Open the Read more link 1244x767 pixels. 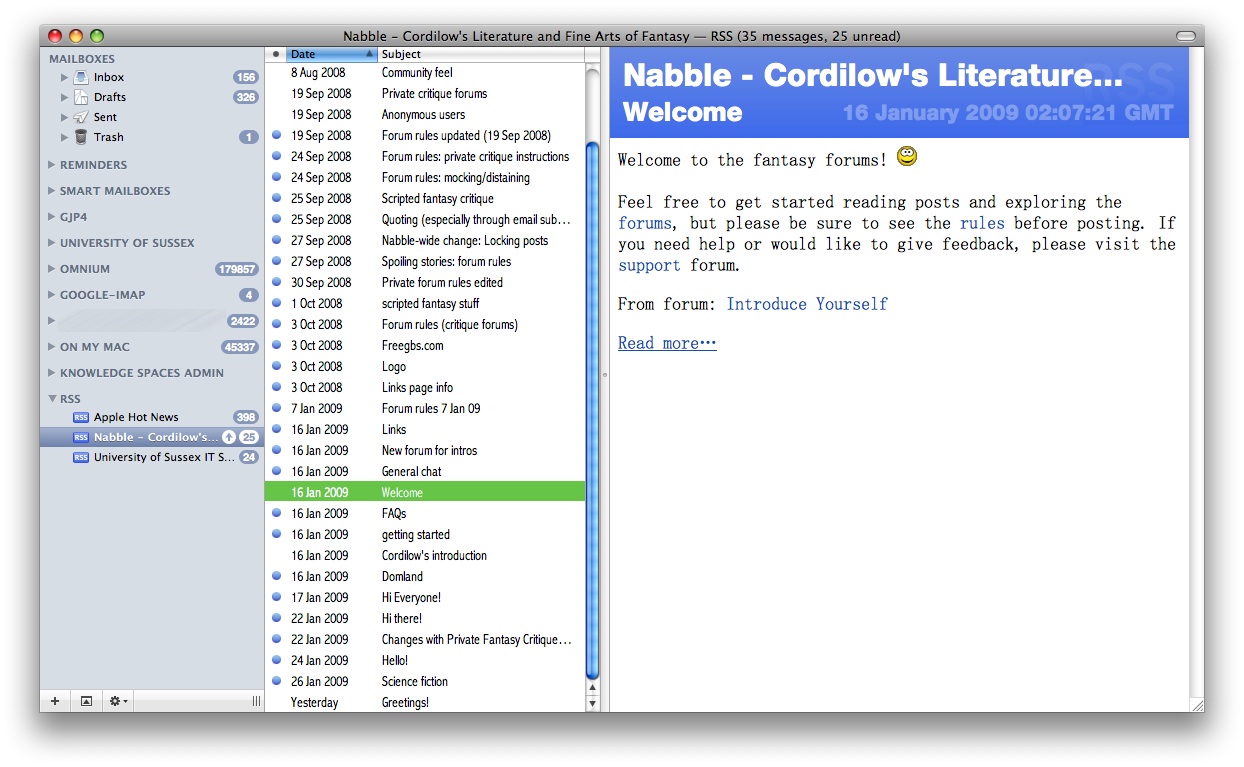667,343
